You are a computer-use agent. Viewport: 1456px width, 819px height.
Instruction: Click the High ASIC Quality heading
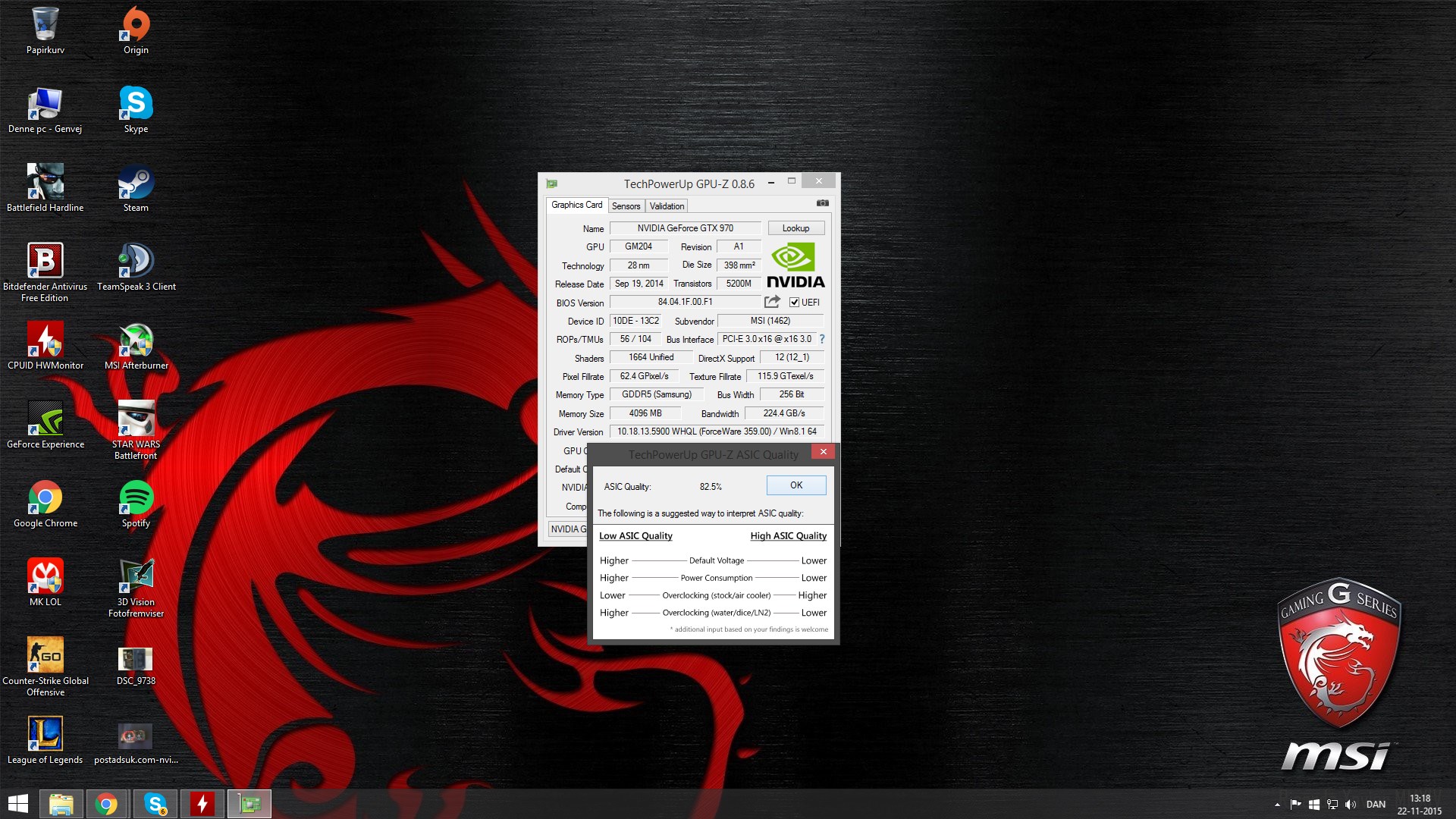789,535
